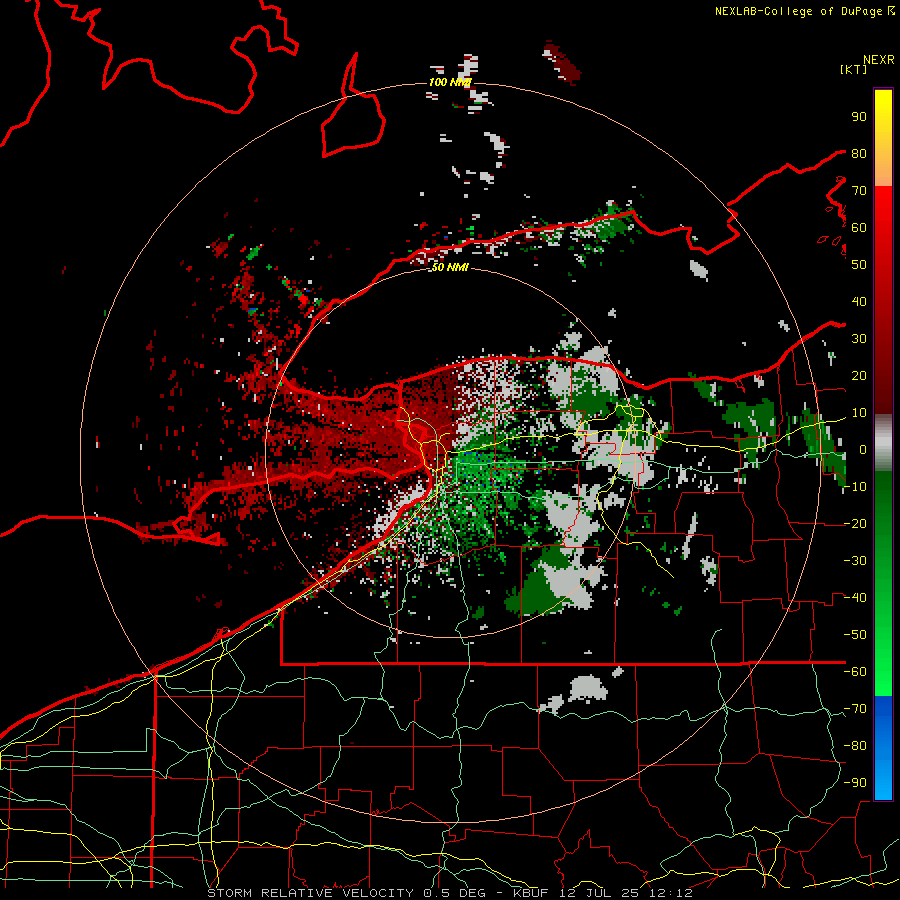Click the 100 NMI range ring label

tap(449, 82)
